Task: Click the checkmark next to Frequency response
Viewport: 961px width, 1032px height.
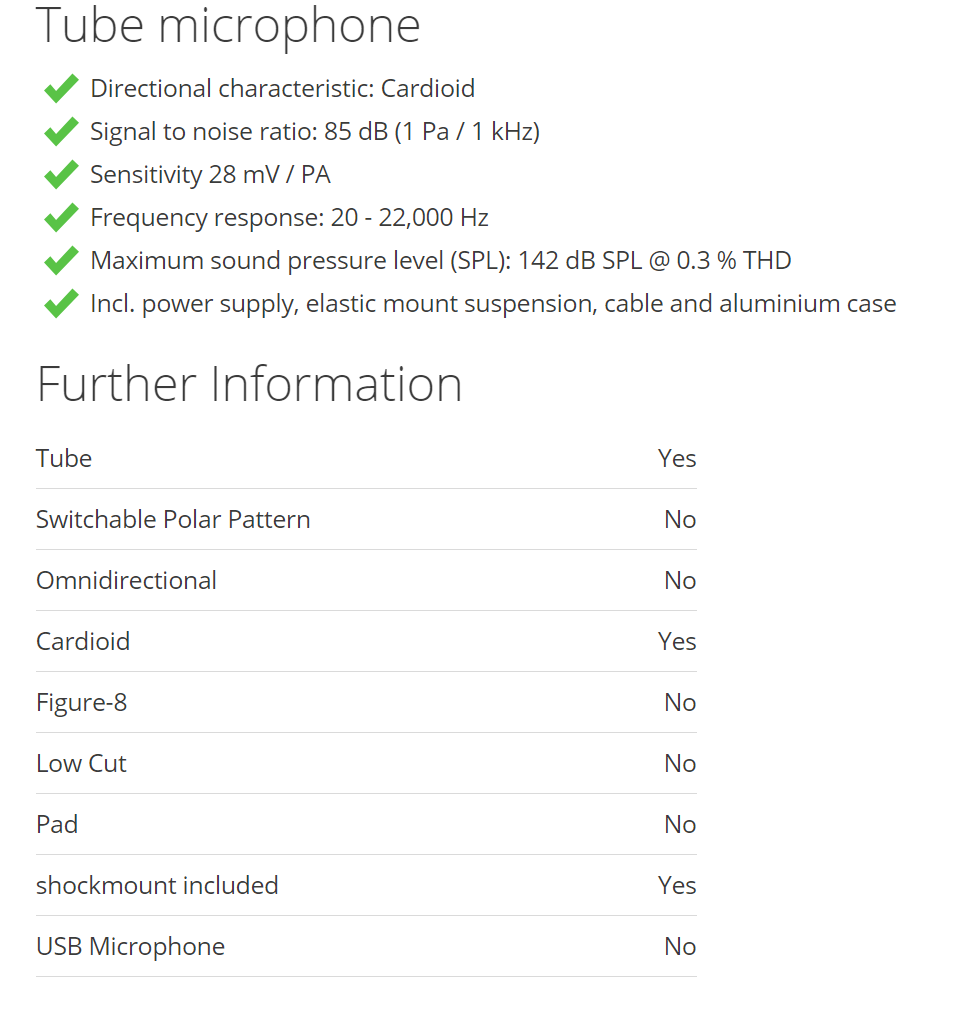Action: (61, 217)
